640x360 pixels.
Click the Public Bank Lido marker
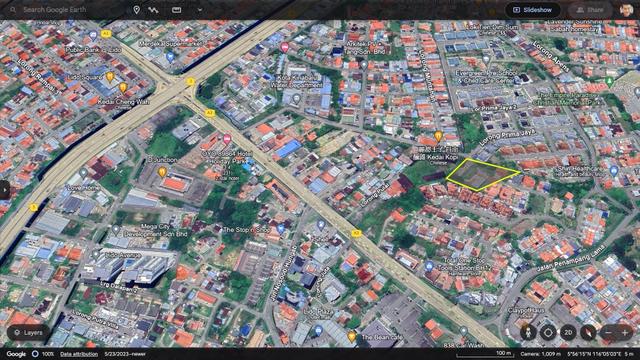click(93, 36)
